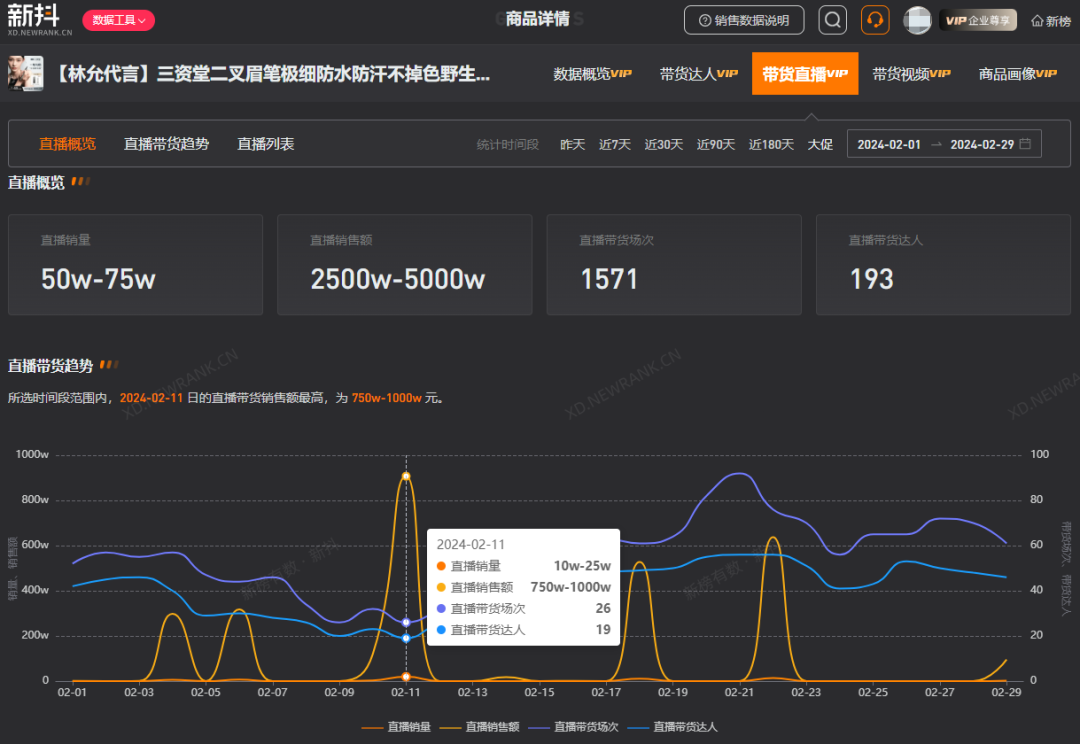Image resolution: width=1080 pixels, height=744 pixels.
Task: Click the product thumbnail image
Action: [x=25, y=74]
